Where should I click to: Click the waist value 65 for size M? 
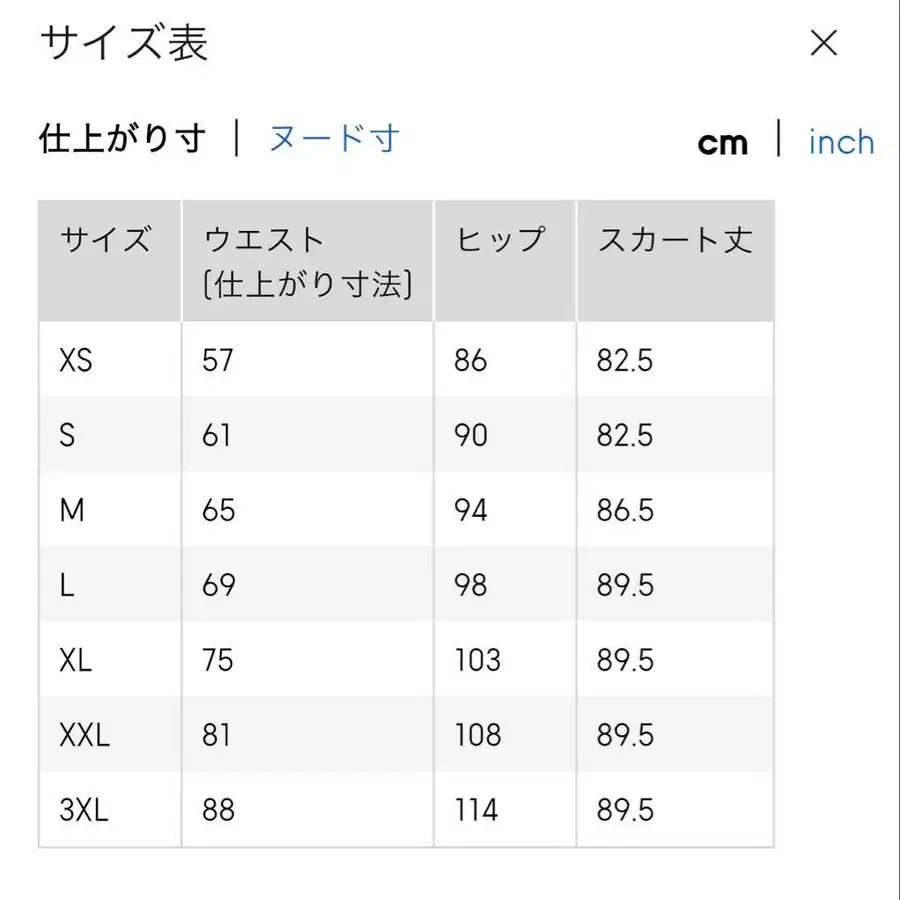coord(218,511)
